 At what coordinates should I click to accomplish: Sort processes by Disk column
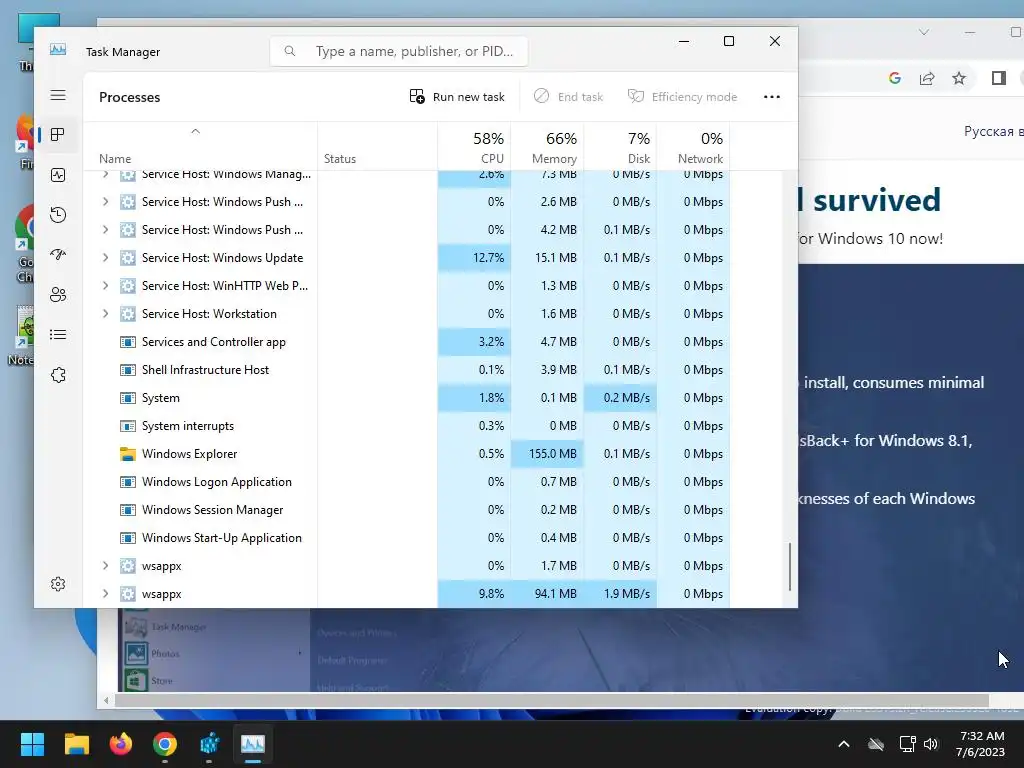pos(620,146)
